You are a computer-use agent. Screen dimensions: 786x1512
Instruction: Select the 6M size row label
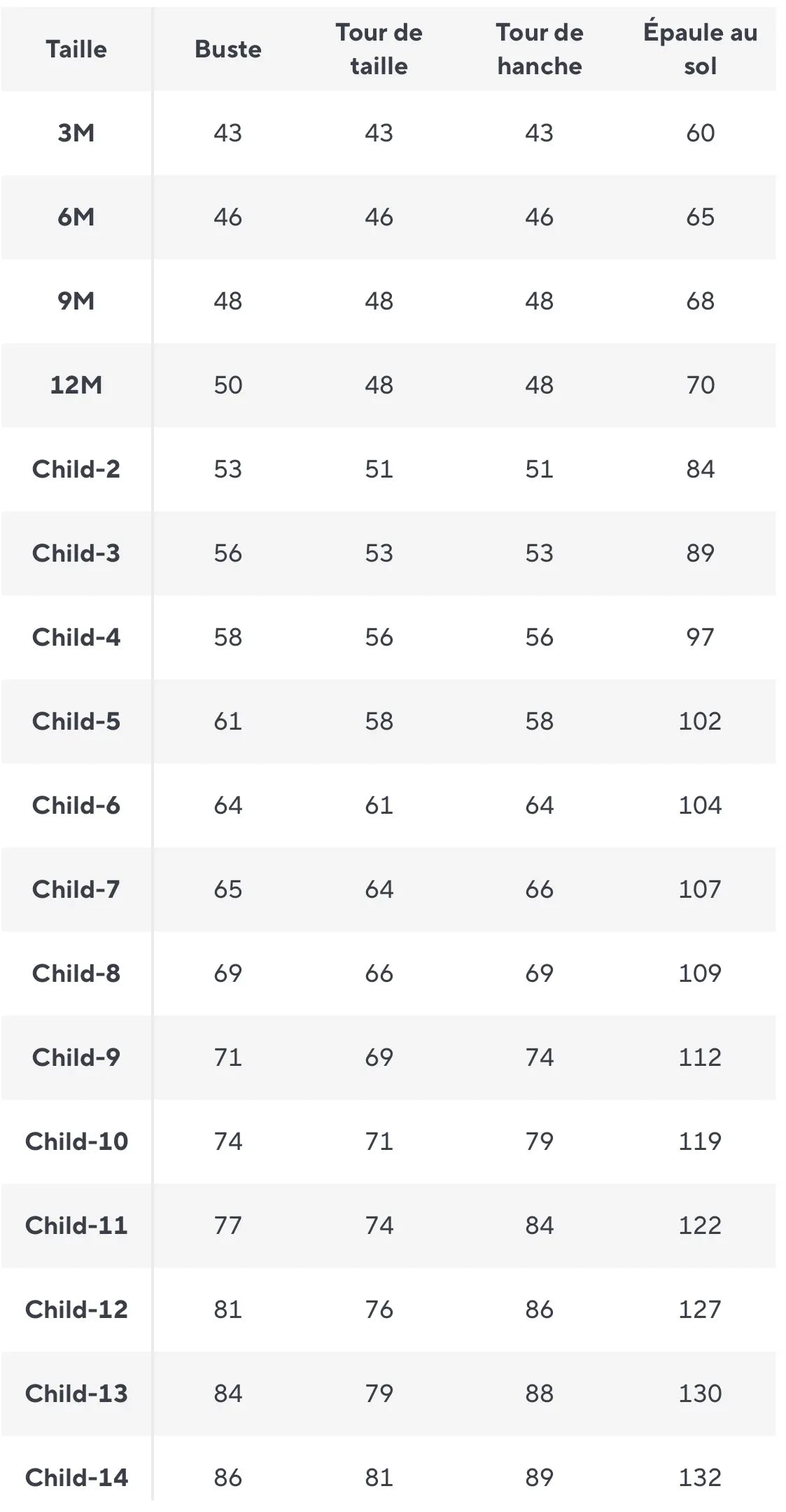click(x=76, y=217)
